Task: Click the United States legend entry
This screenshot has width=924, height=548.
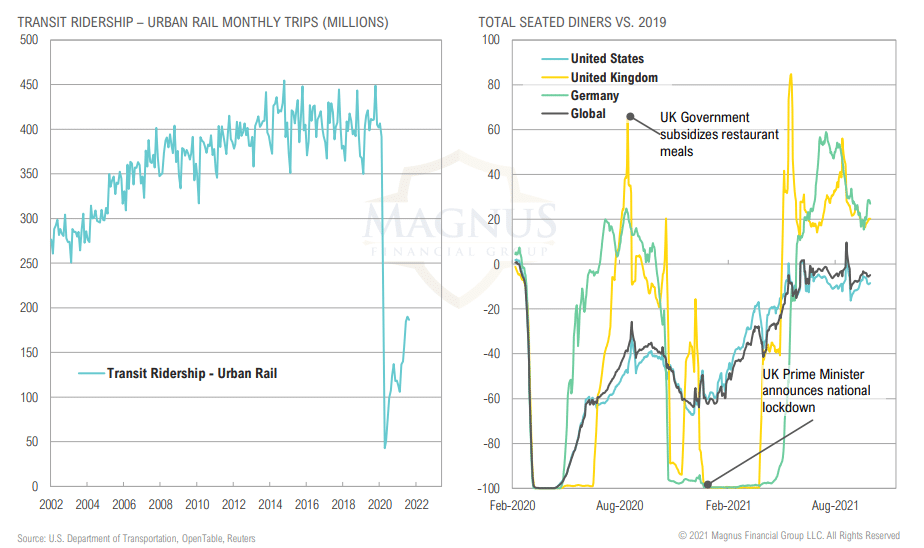Action: point(592,58)
